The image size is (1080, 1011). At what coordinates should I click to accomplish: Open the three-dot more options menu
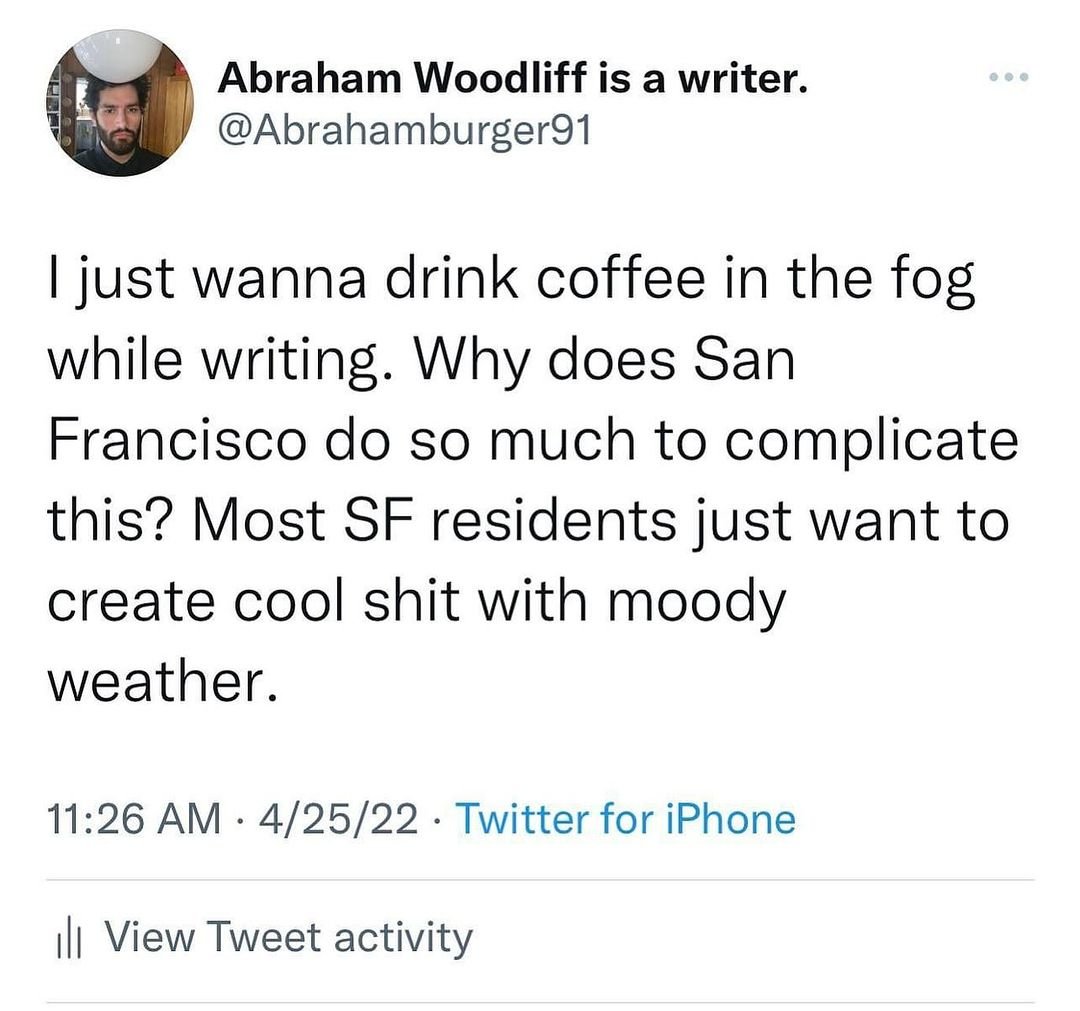(1006, 77)
